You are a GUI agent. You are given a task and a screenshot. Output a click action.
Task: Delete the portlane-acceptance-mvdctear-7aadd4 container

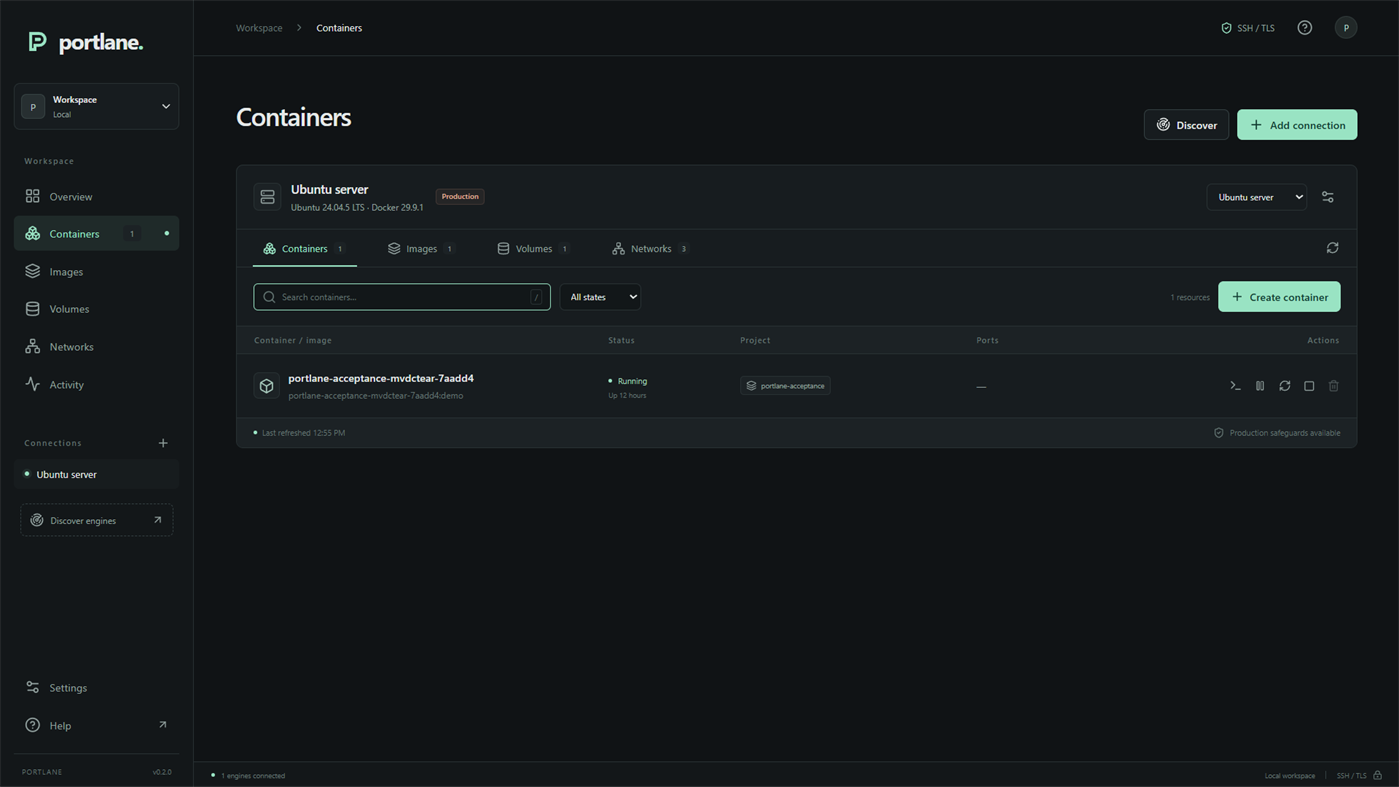1334,386
